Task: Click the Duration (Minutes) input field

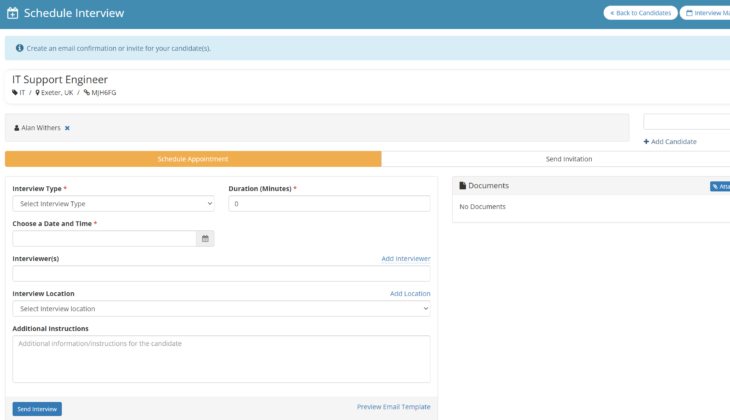Action: point(329,204)
